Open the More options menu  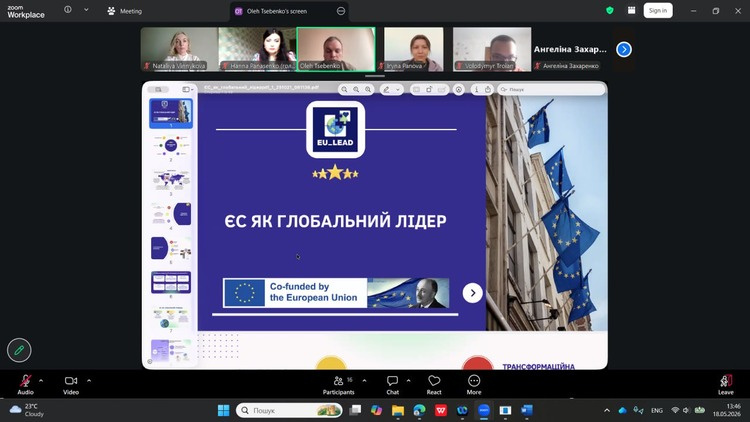pyautogui.click(x=474, y=384)
